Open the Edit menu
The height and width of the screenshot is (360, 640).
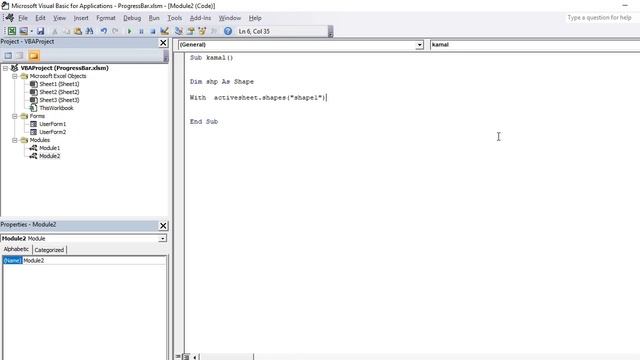tap(40, 18)
